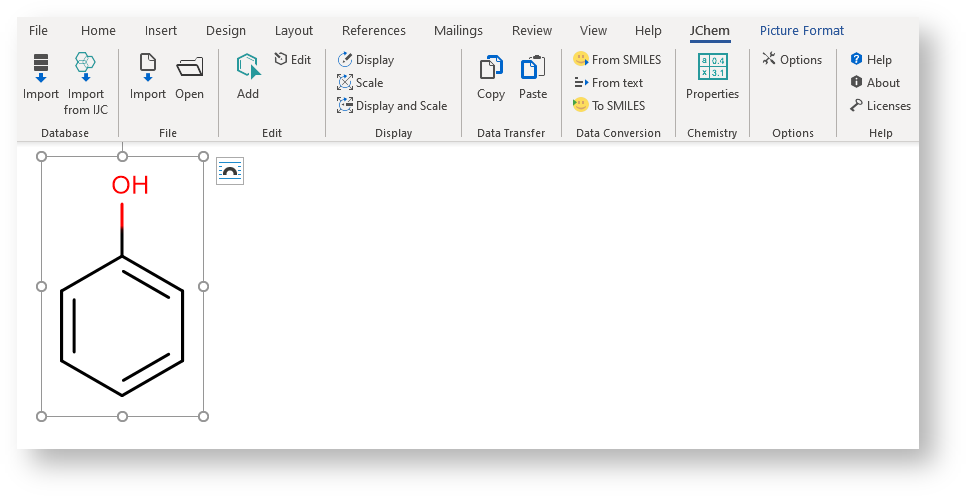967x497 pixels.
Task: Open a file with the Open icon
Action: tap(189, 68)
